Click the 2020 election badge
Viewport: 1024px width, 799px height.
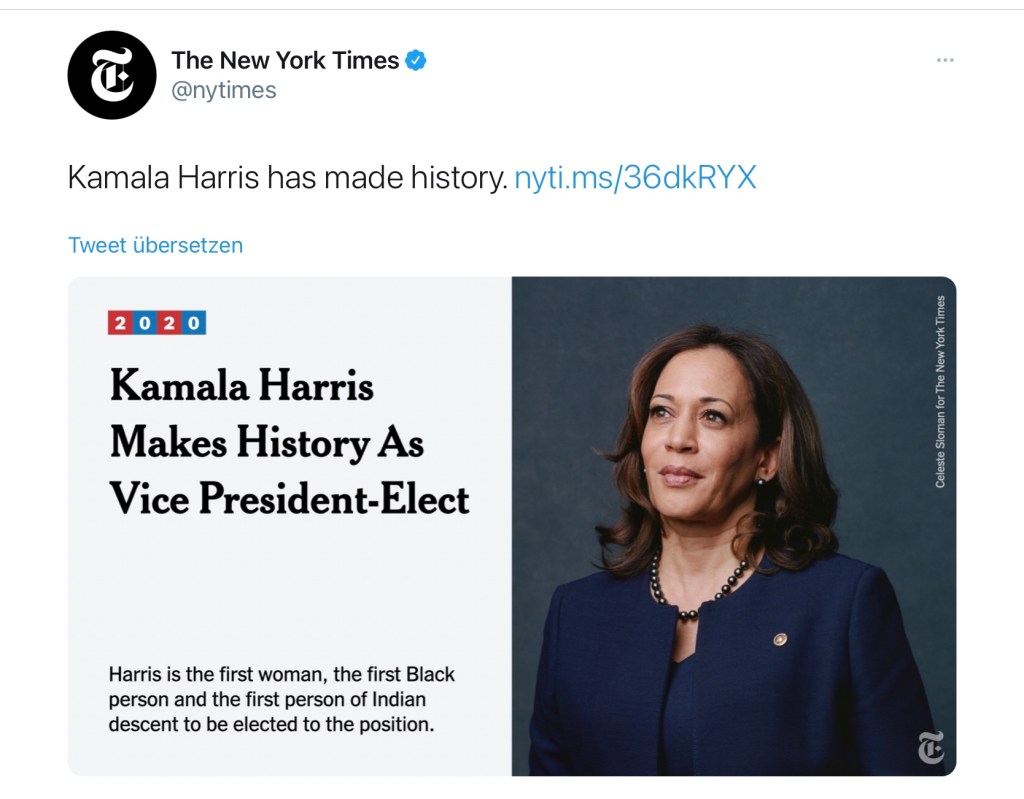pyautogui.click(x=157, y=323)
